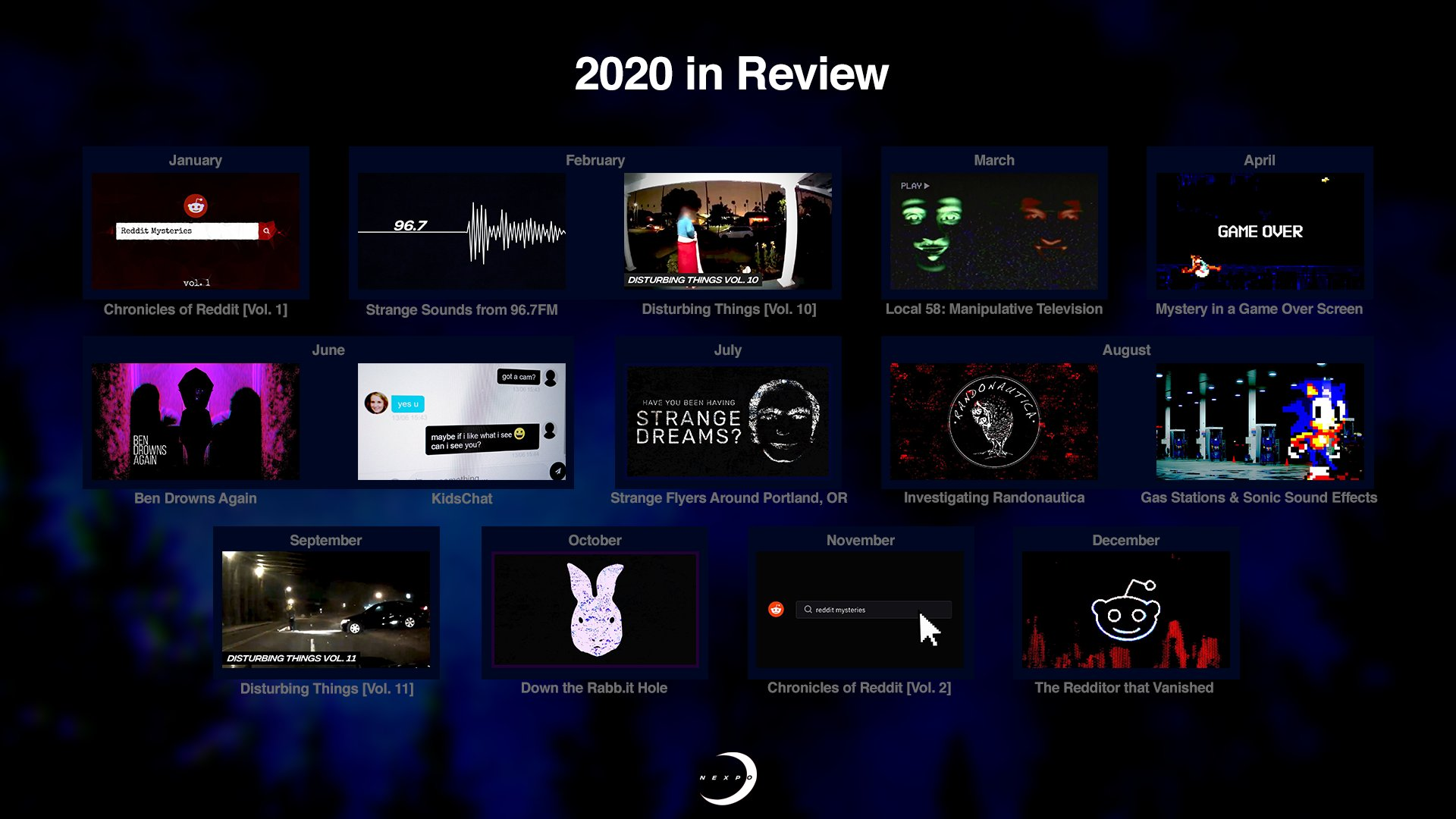The width and height of the screenshot is (1456, 819).
Task: Click the Down the Rabb.it Hole caption
Action: [x=594, y=688]
